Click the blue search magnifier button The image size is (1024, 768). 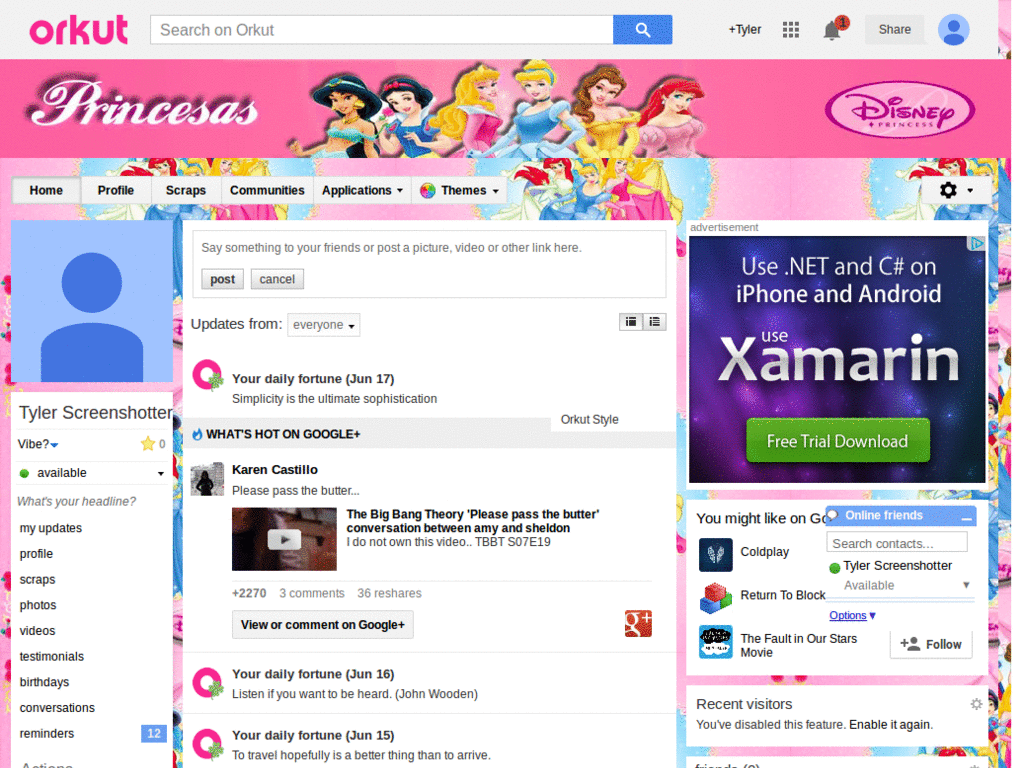tap(642, 30)
